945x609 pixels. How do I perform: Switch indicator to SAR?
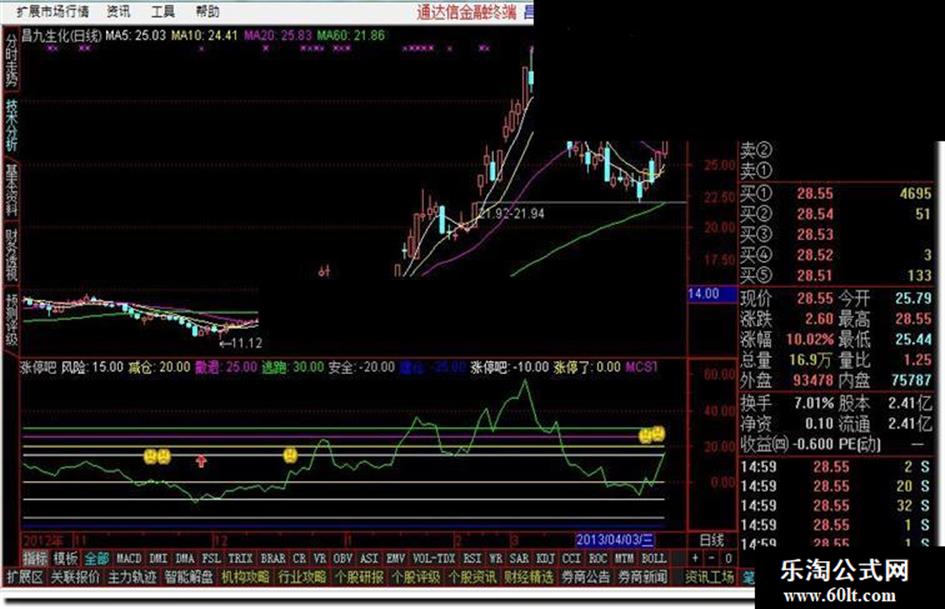pyautogui.click(x=519, y=558)
